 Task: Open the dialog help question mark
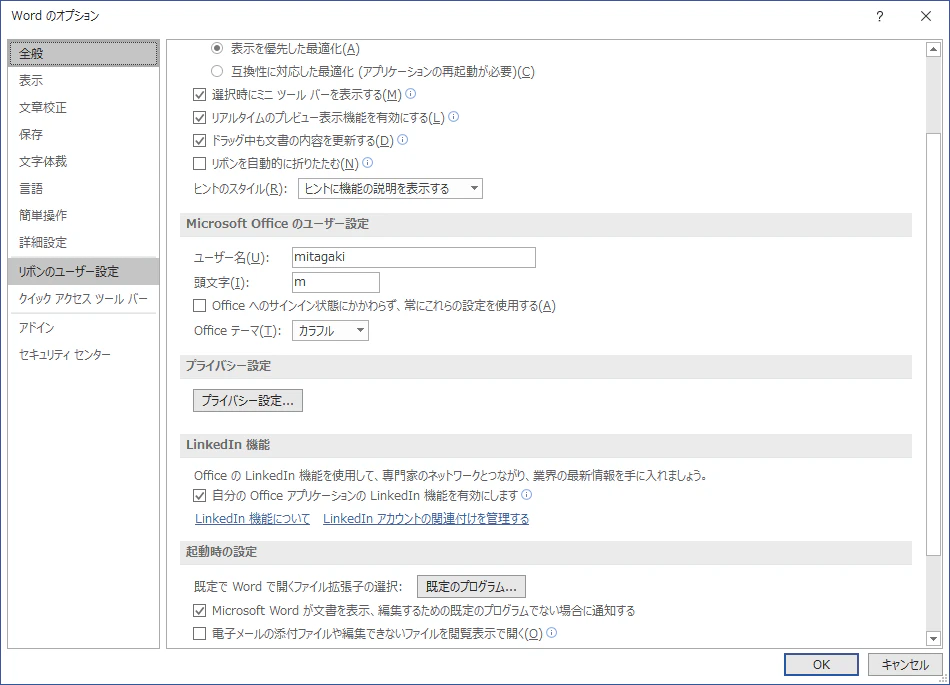(x=880, y=16)
